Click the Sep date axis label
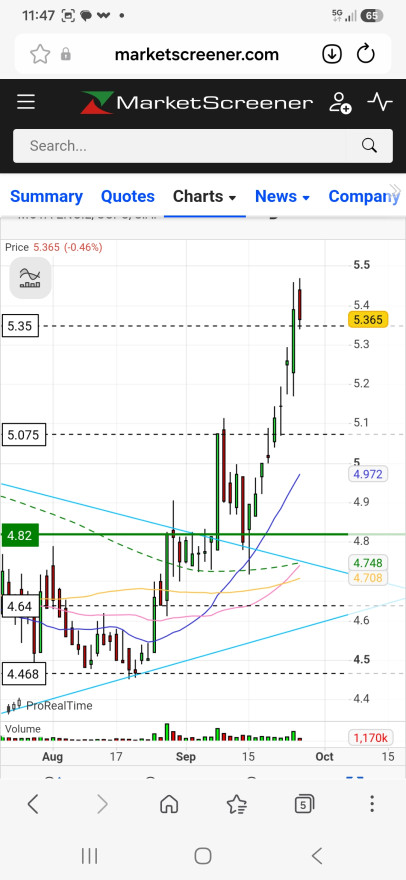This screenshot has width=406, height=880. 186,757
